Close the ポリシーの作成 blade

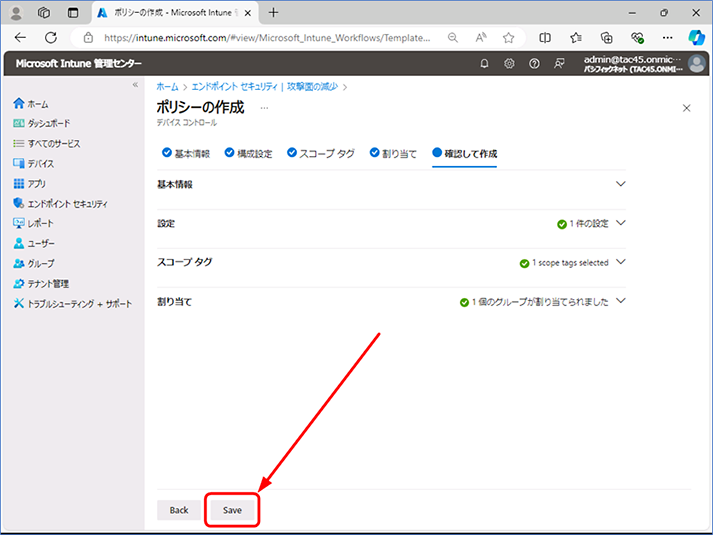click(x=687, y=108)
